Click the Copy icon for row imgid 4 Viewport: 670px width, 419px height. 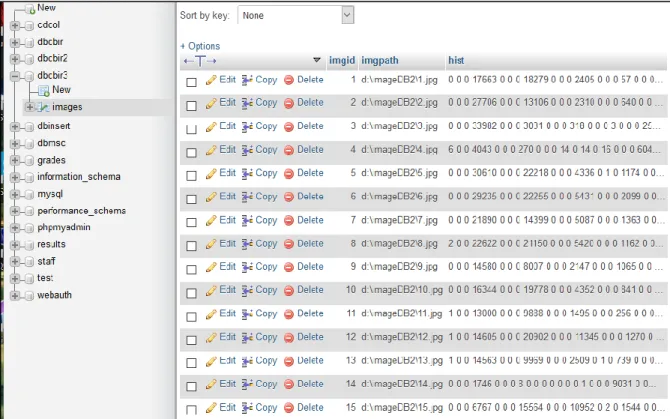click(x=247, y=150)
